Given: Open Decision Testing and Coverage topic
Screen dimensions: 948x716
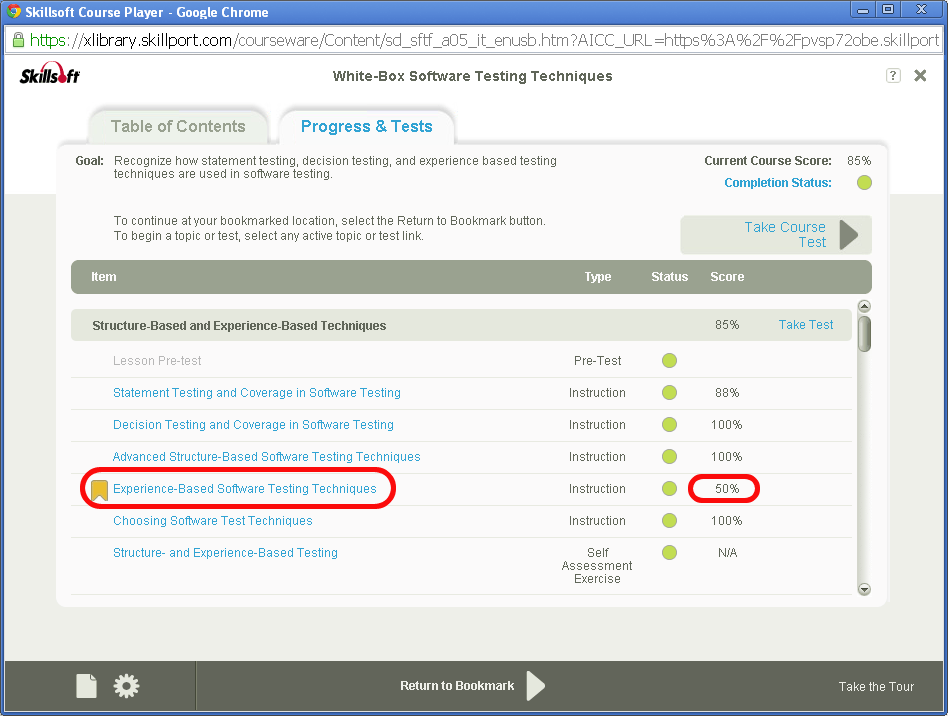Looking at the screenshot, I should click(x=253, y=425).
